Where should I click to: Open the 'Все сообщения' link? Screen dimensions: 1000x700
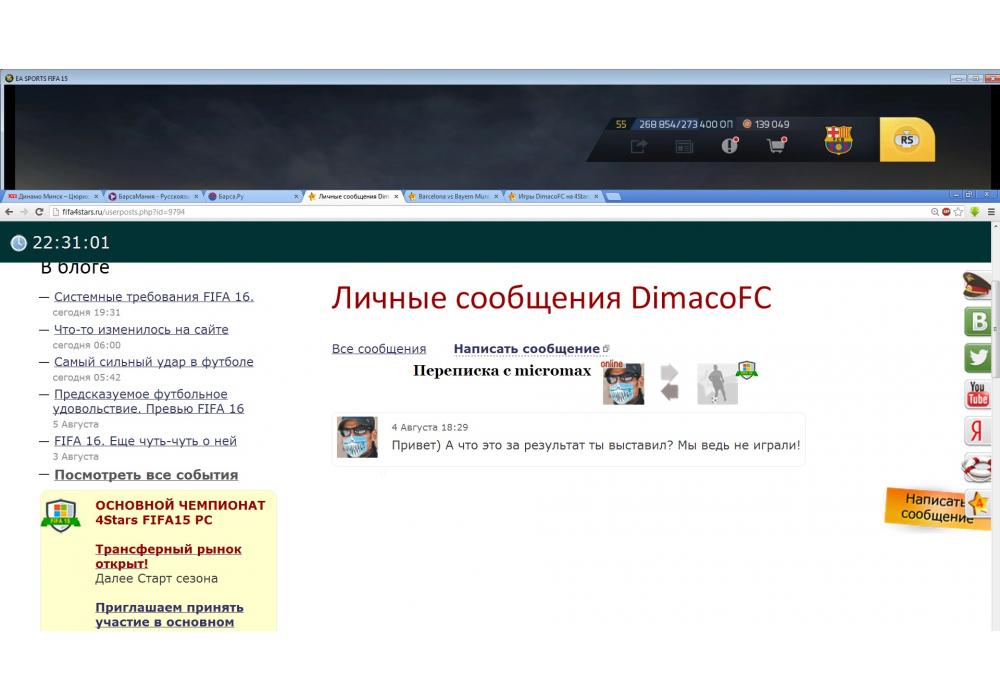pyautogui.click(x=379, y=349)
